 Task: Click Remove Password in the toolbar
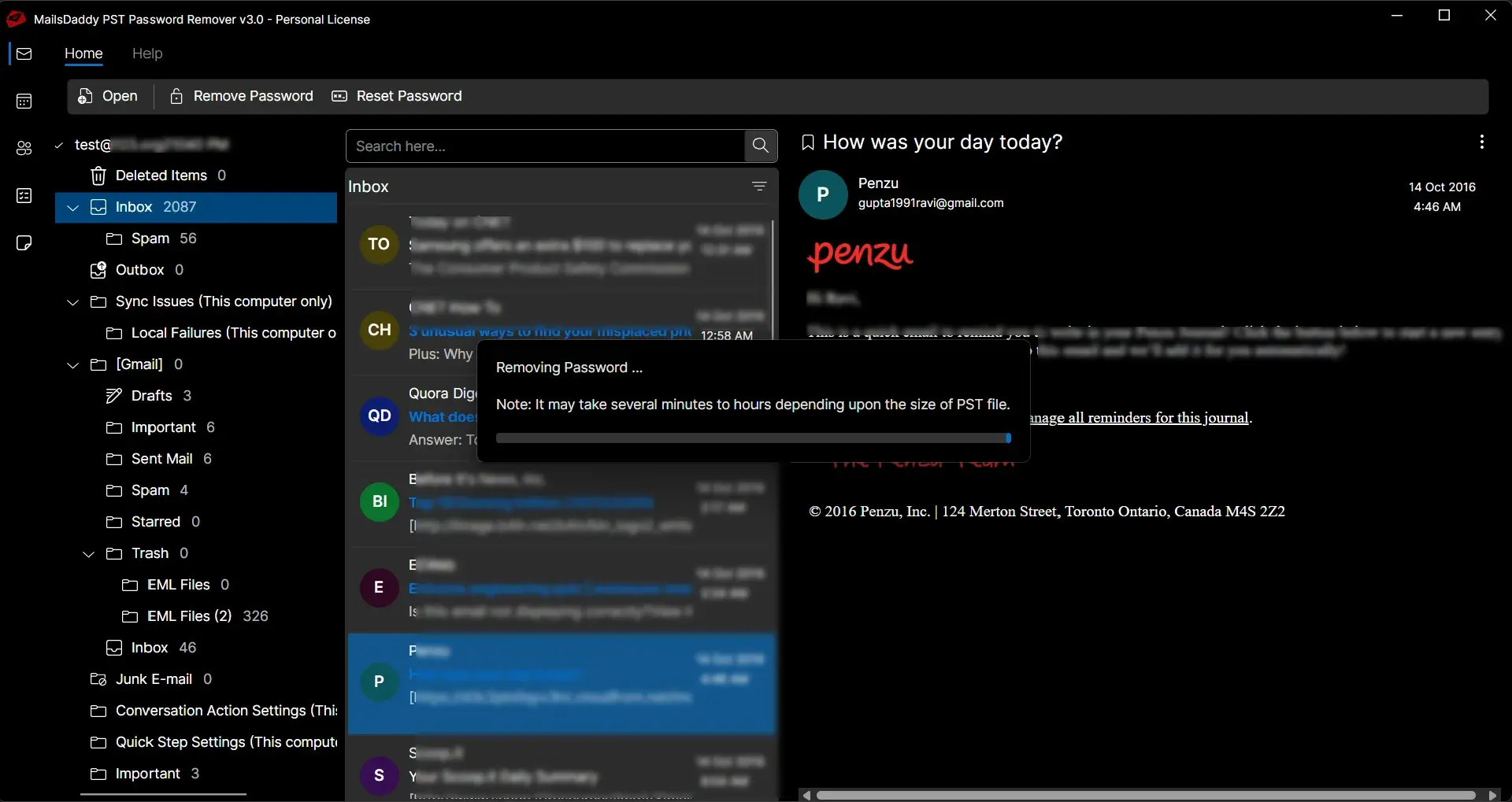[x=242, y=96]
